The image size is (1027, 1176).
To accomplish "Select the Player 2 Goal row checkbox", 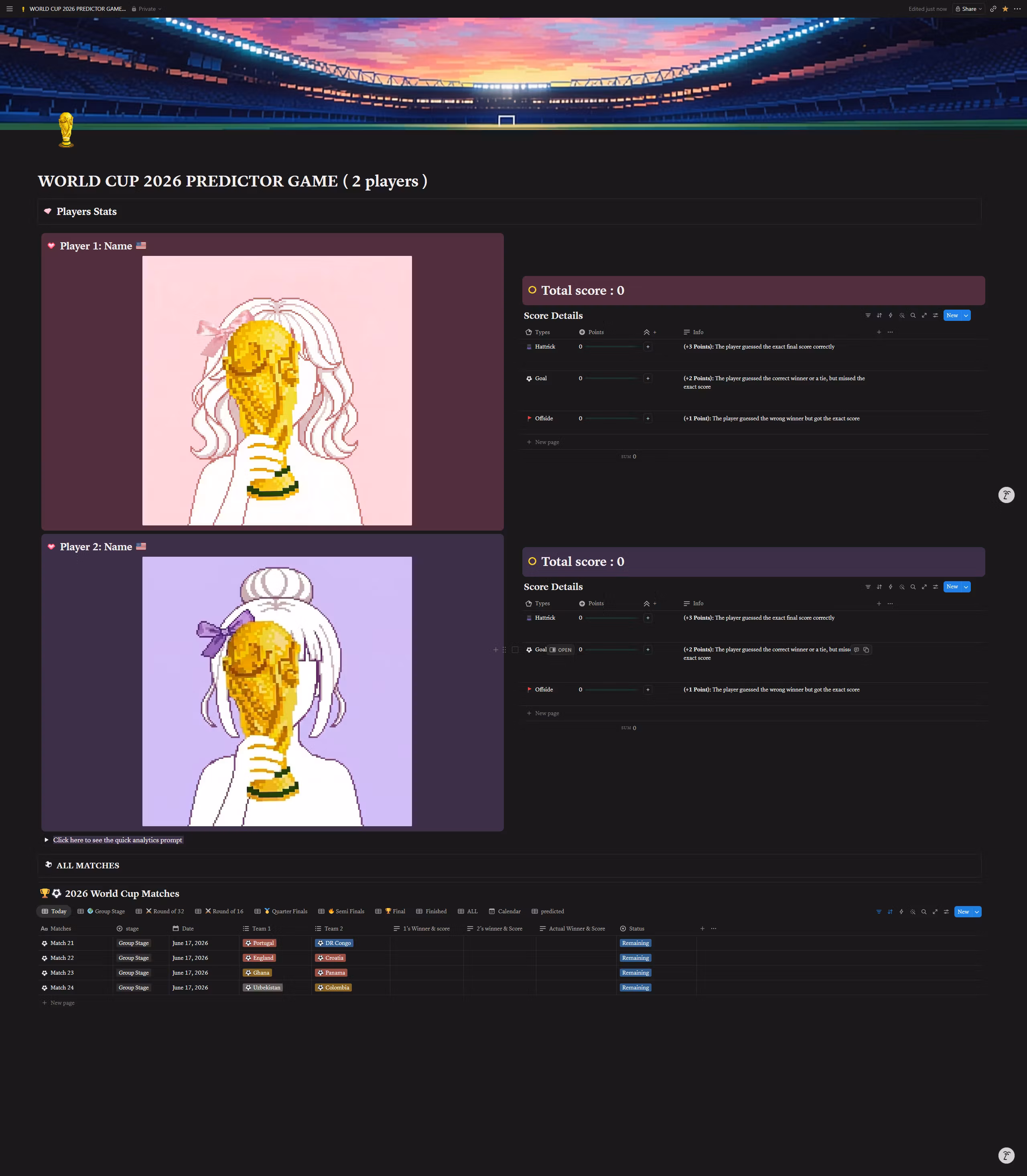I will [x=515, y=649].
